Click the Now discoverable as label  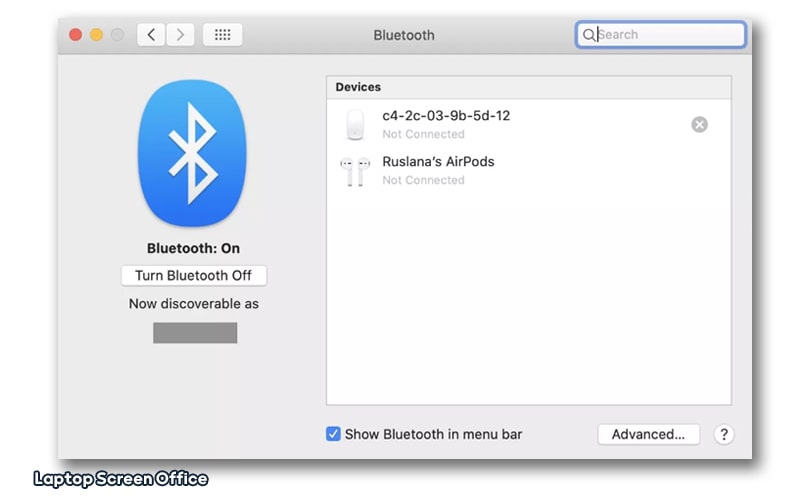[193, 304]
